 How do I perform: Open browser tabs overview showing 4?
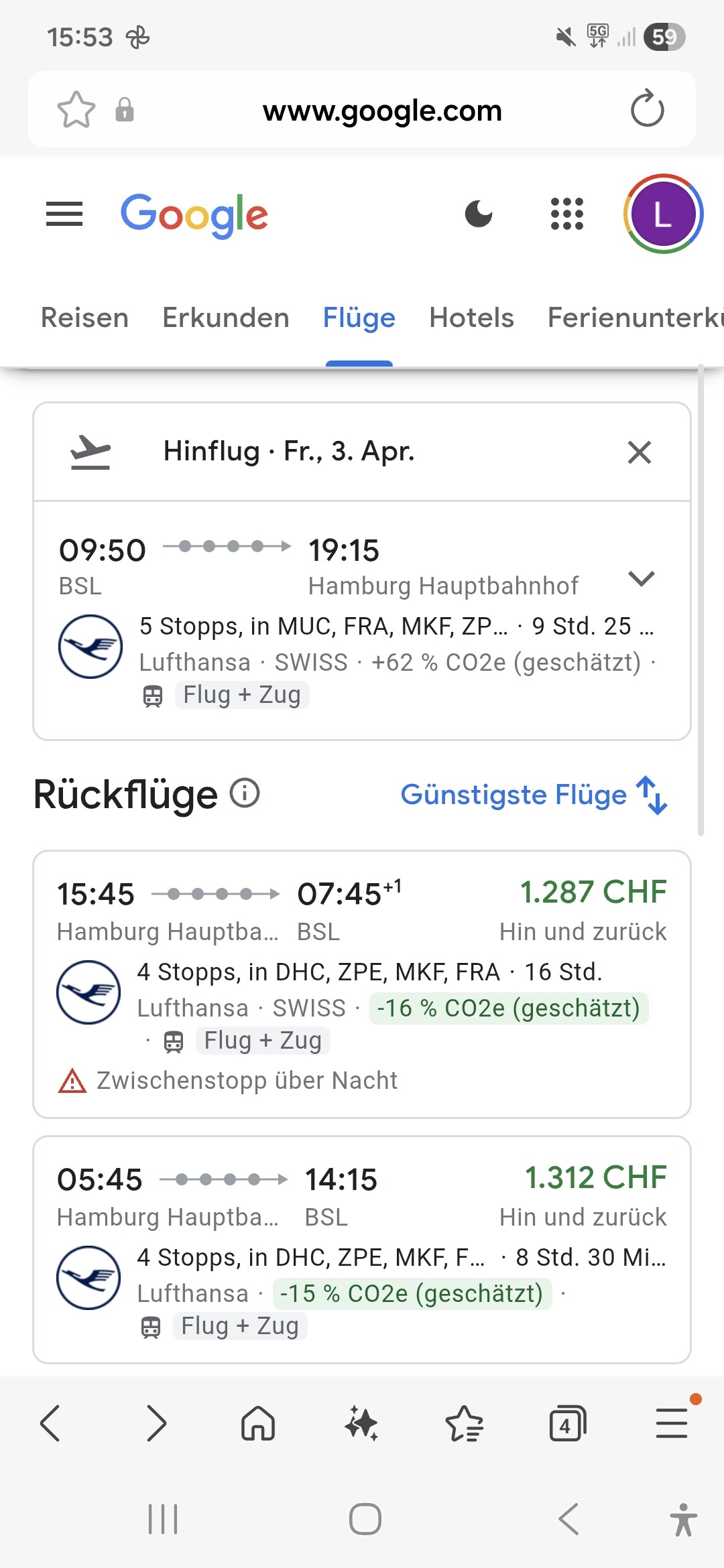pyautogui.click(x=567, y=1423)
